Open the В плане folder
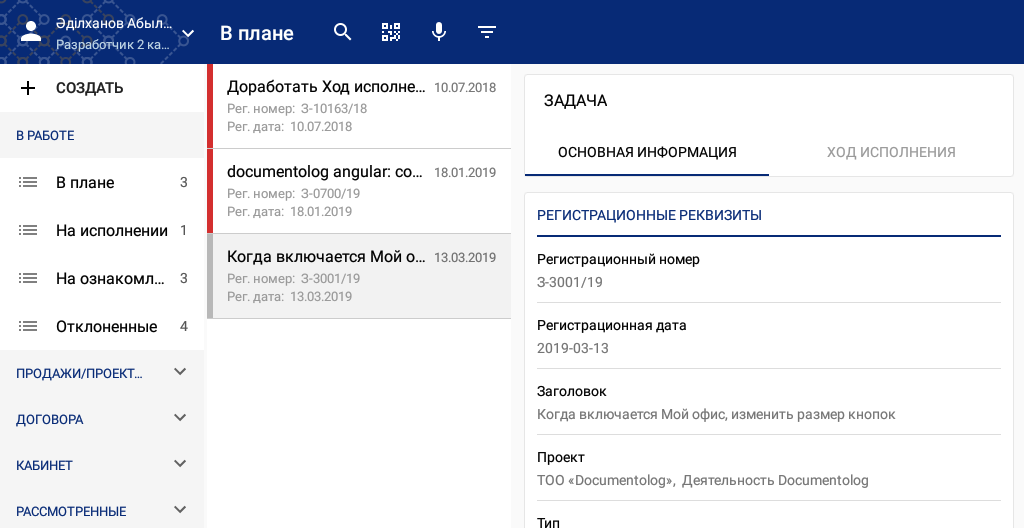 [85, 183]
